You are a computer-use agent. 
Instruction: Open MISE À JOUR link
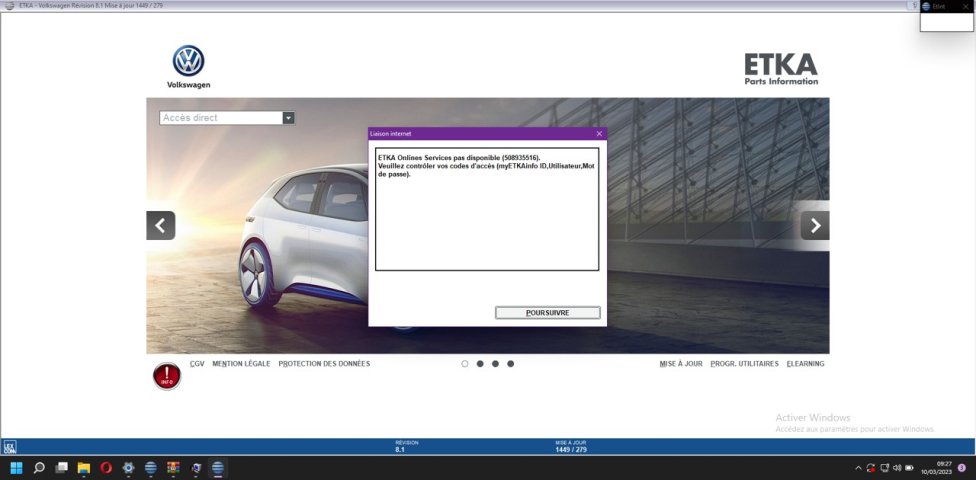681,364
